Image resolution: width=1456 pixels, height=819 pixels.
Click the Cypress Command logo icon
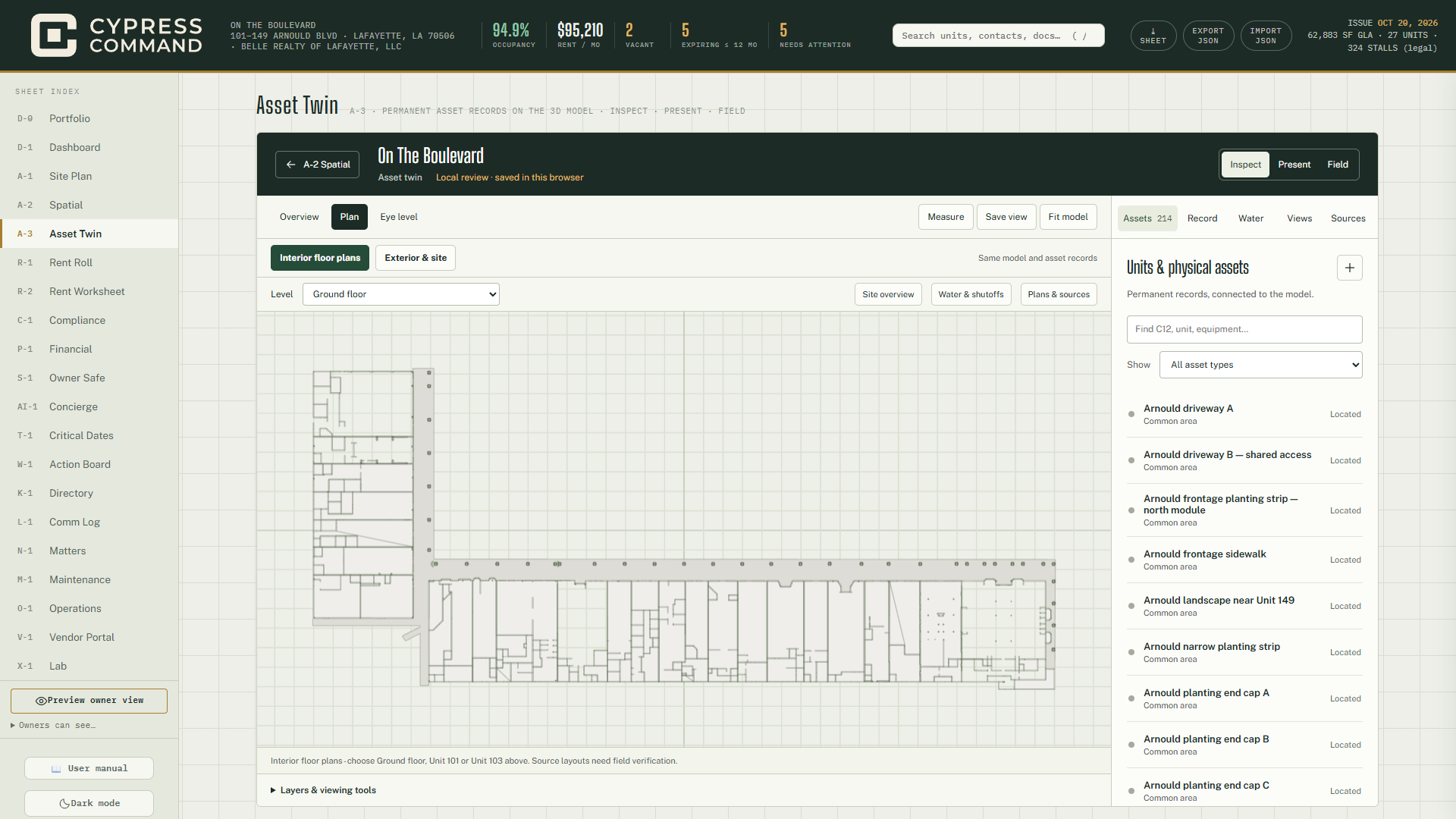click(54, 35)
